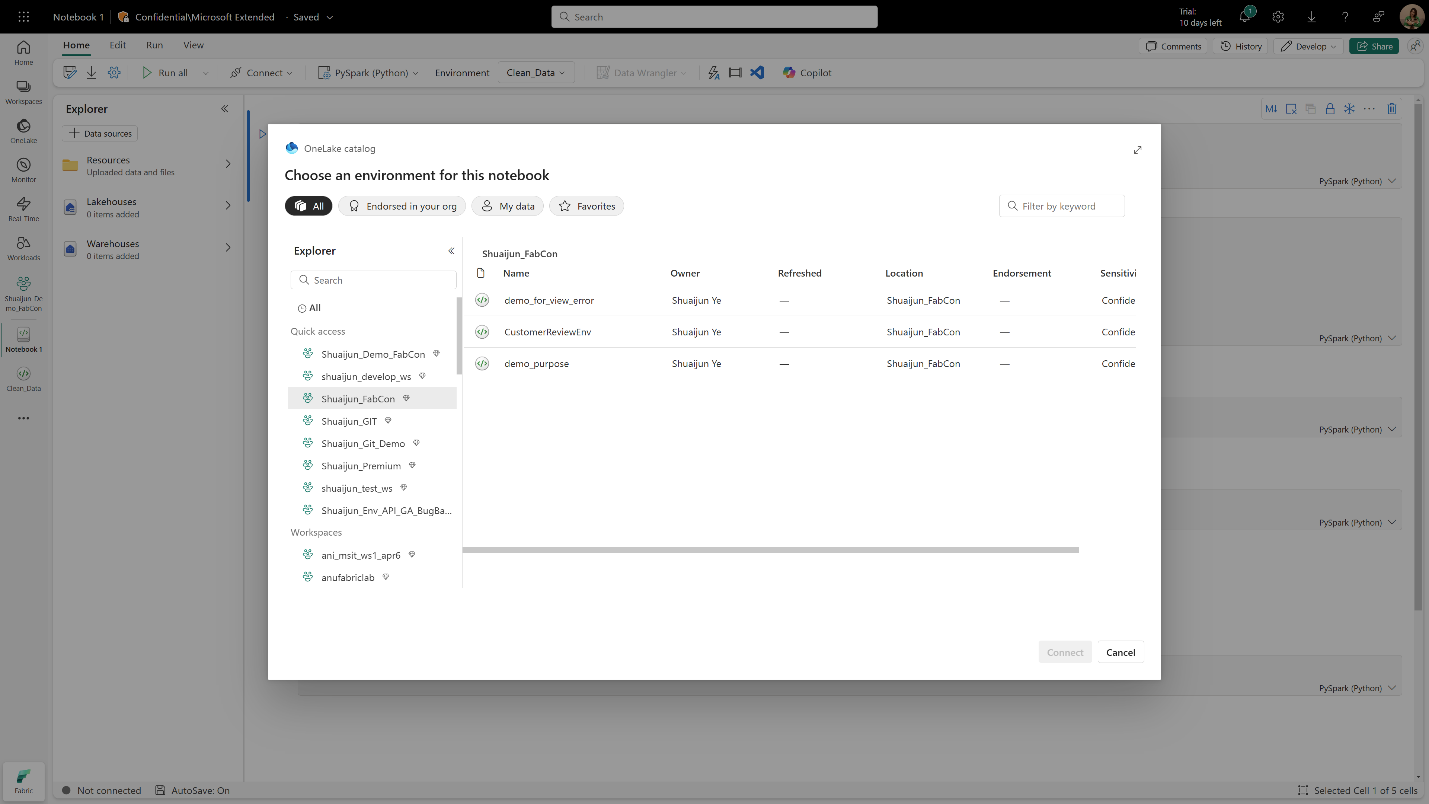Click the Cancel button

point(1121,652)
